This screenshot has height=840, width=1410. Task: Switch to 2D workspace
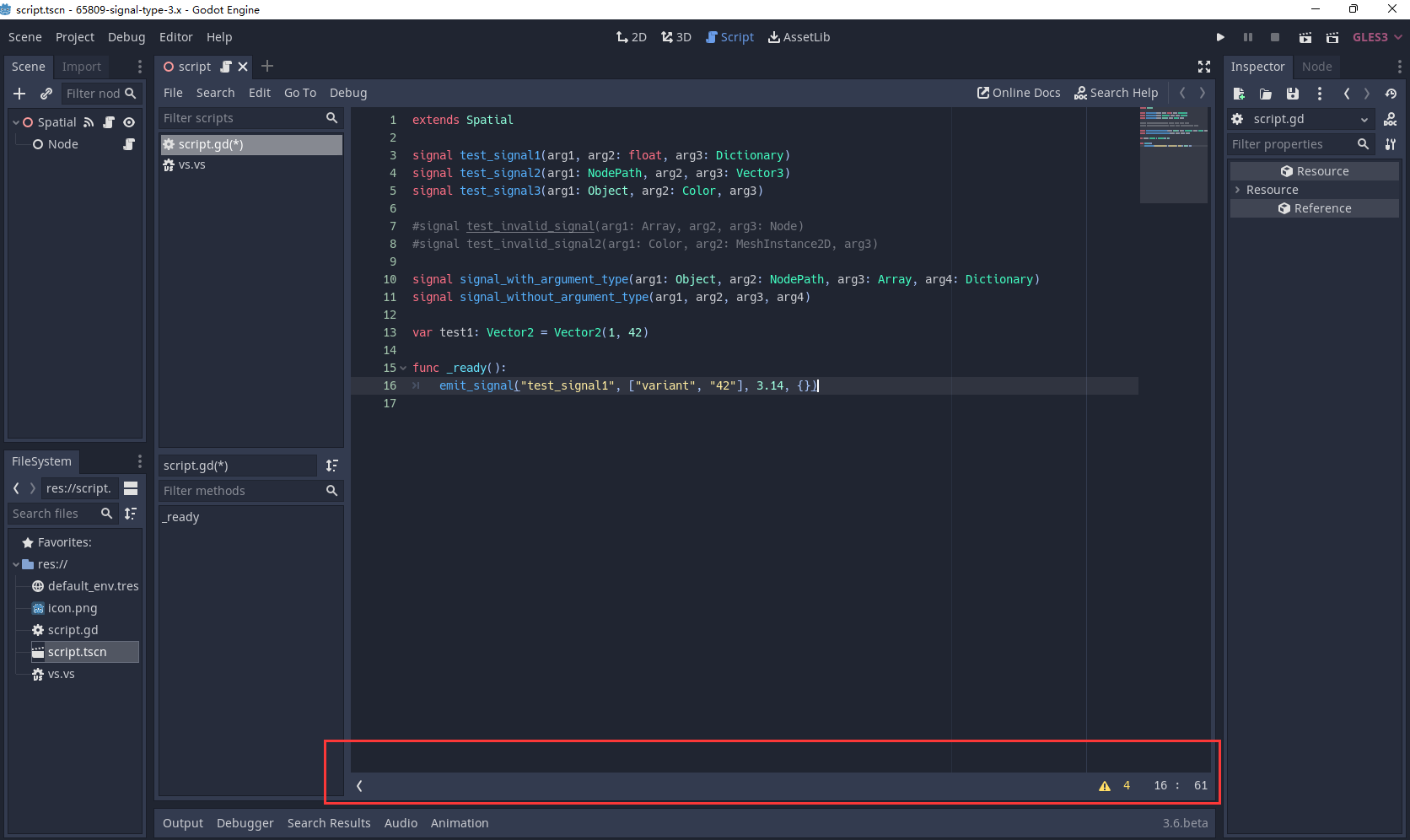(x=632, y=37)
